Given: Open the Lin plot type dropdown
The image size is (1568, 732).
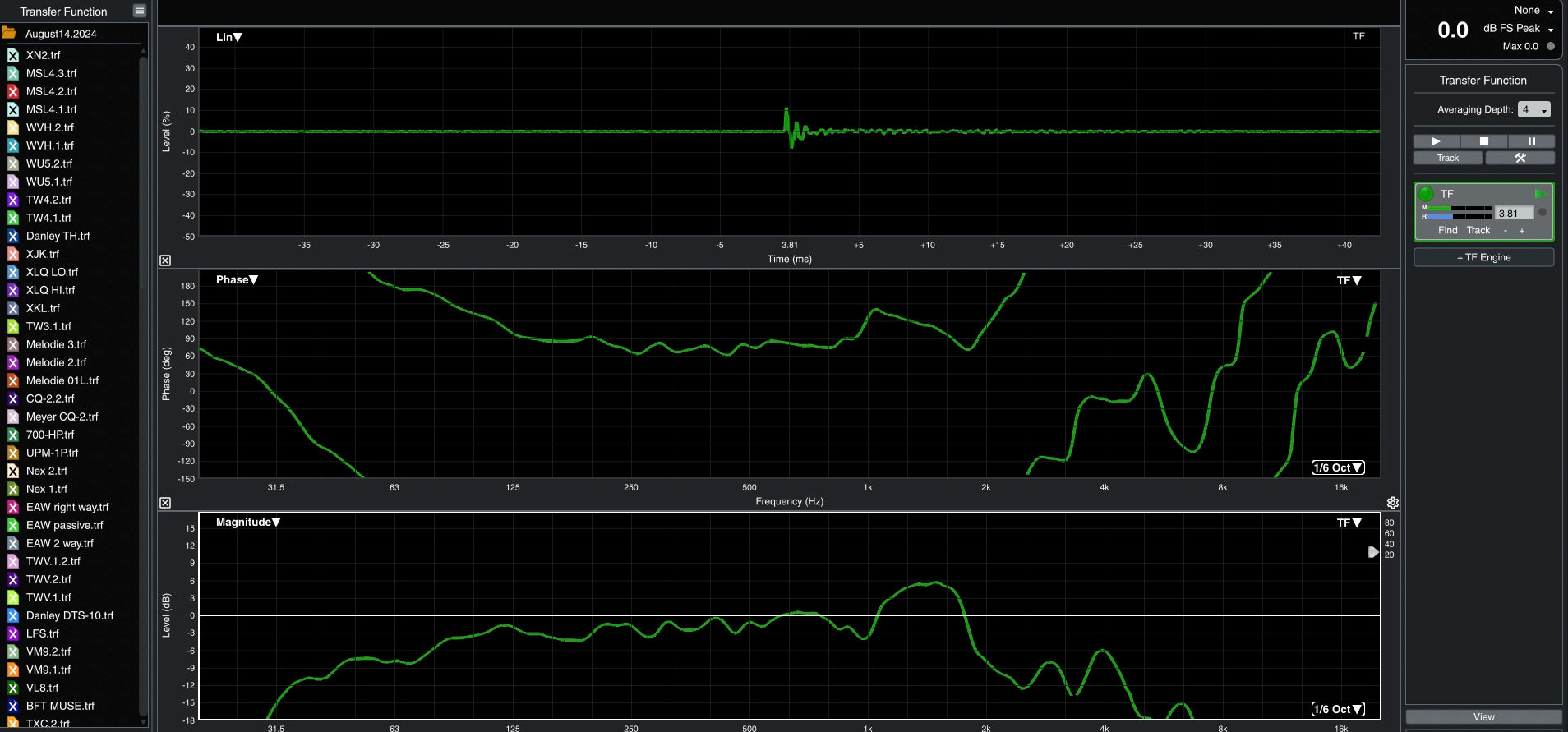Looking at the screenshot, I should 228,37.
